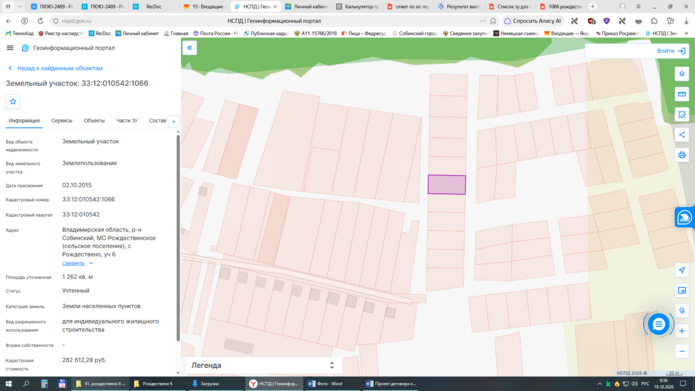The image size is (695, 391).
Task: Switch to the Сервисы tab
Action: (x=62, y=121)
